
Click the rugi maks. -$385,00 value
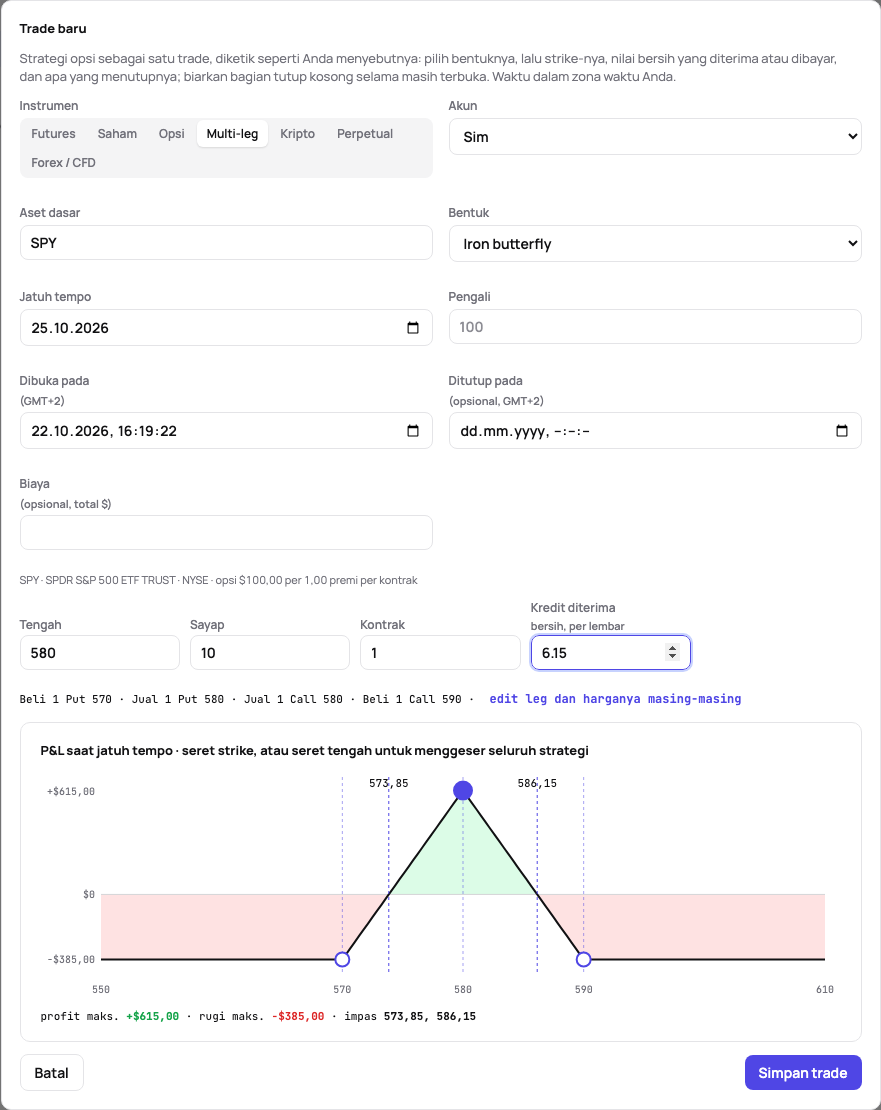[298, 1016]
